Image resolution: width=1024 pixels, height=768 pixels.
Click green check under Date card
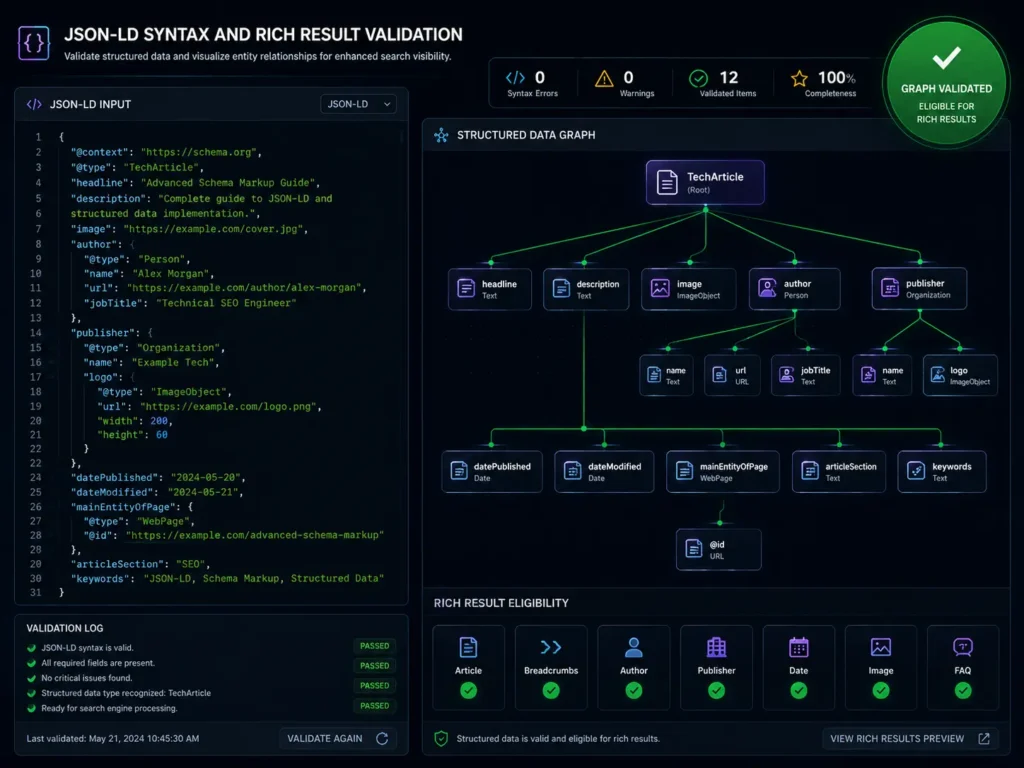pyautogui.click(x=799, y=690)
